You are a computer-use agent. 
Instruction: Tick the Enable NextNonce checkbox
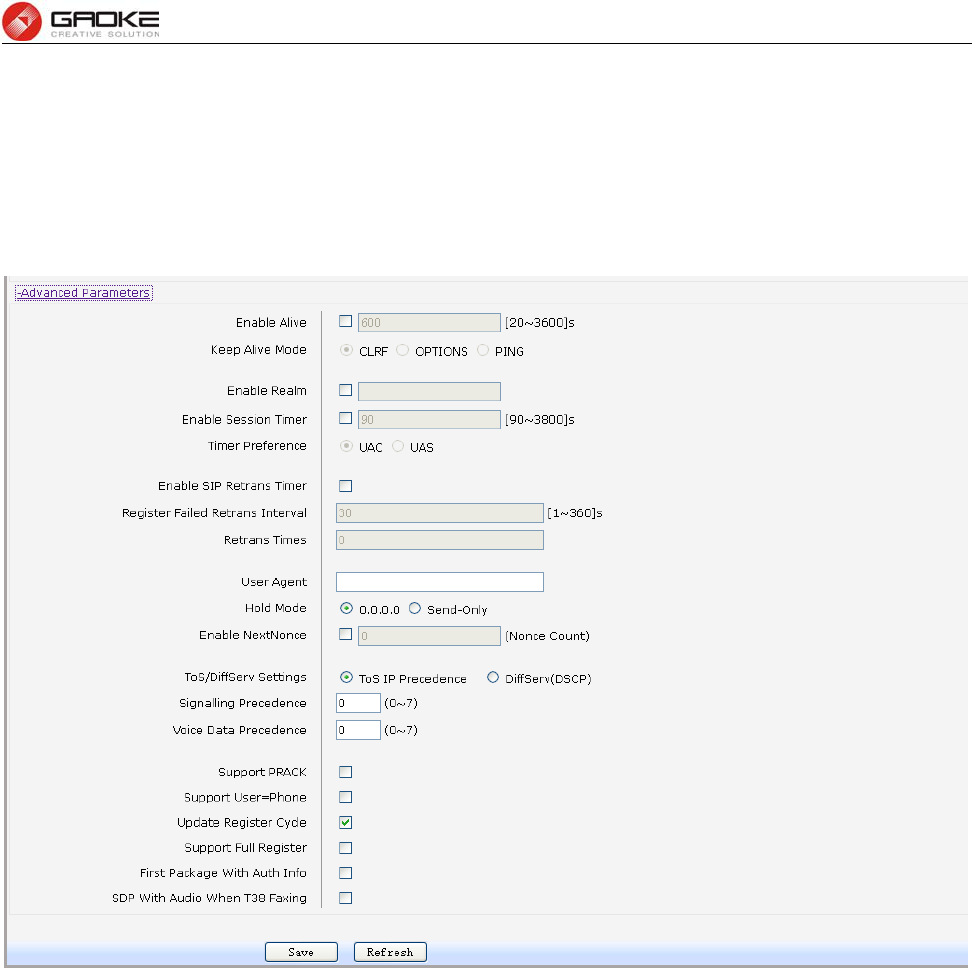click(345, 634)
